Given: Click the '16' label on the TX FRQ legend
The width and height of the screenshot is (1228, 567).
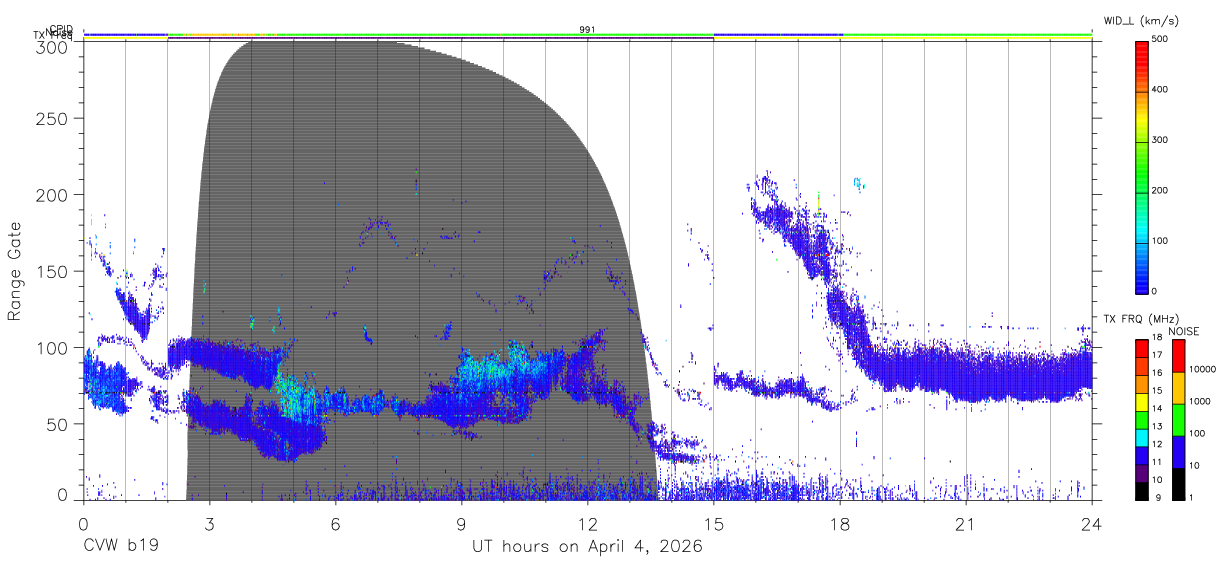Looking at the screenshot, I should point(1158,371).
